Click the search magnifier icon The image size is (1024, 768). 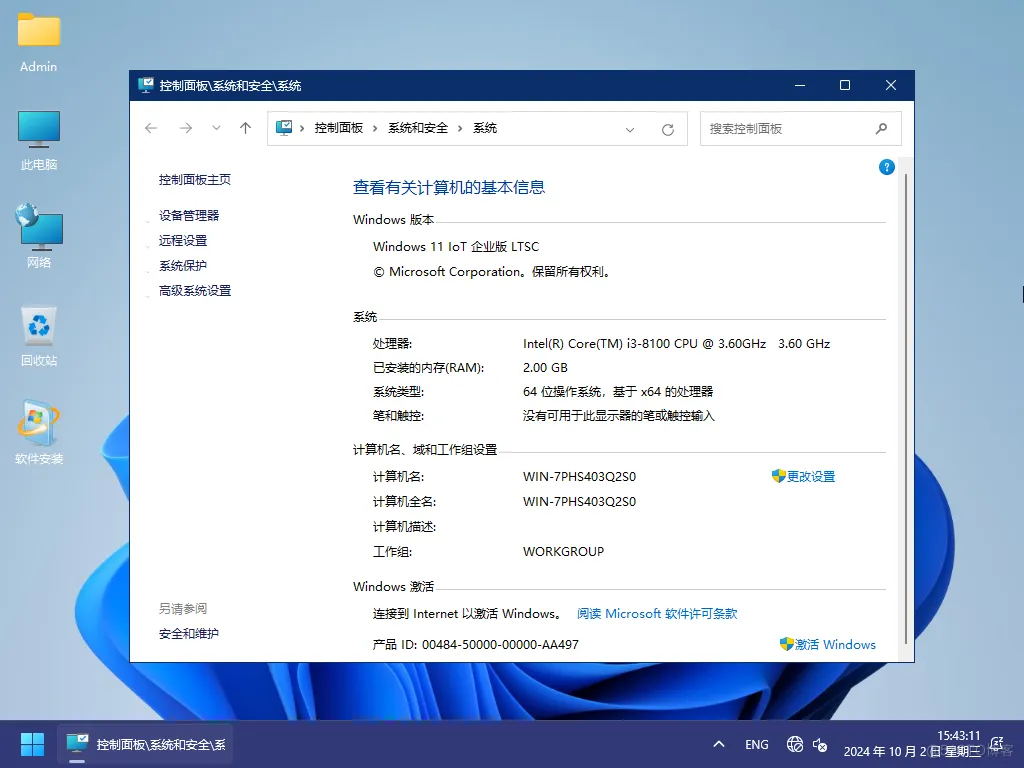[882, 129]
